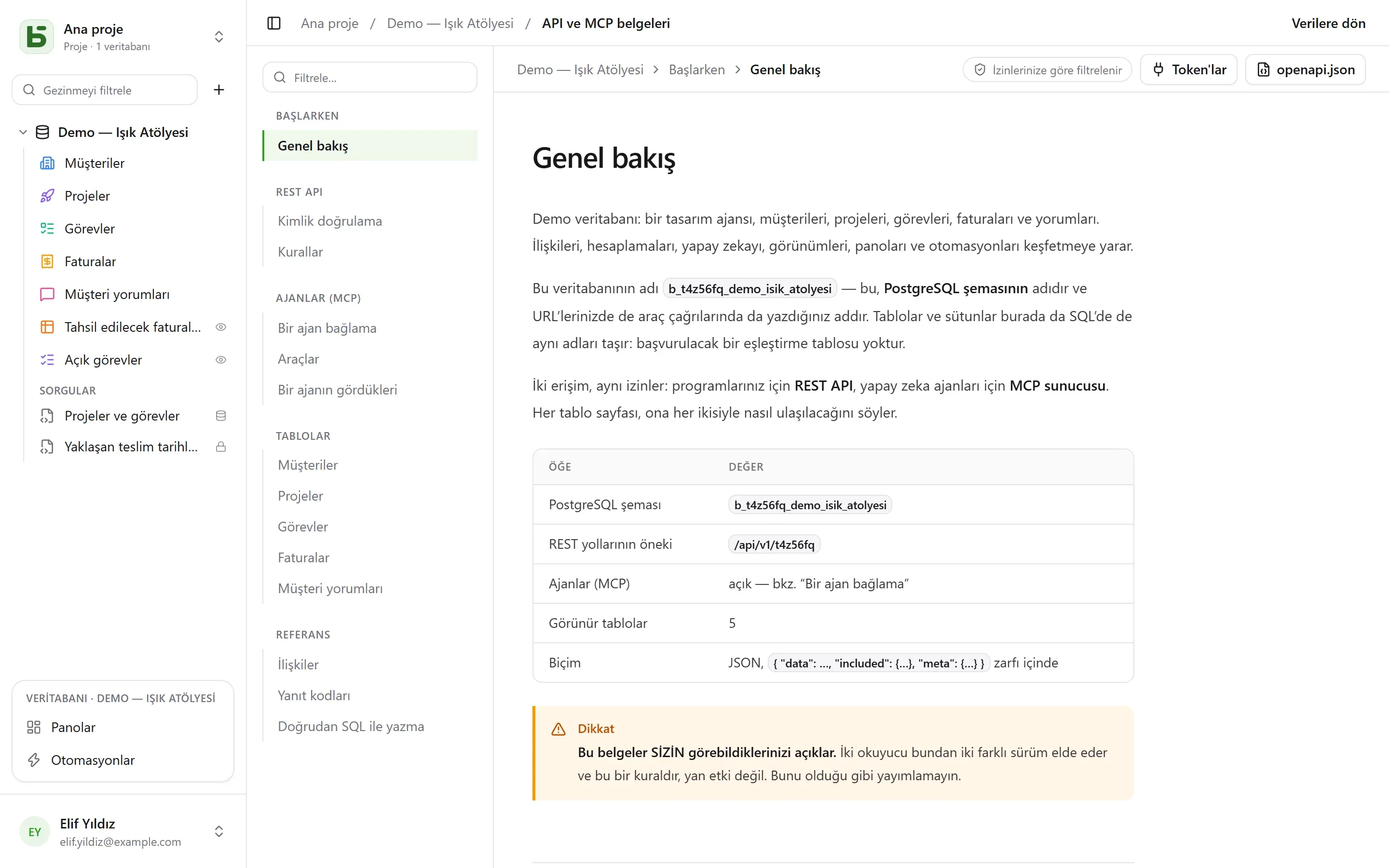Open Genel bakış docs section
This screenshot has width=1389, height=868.
[370, 146]
